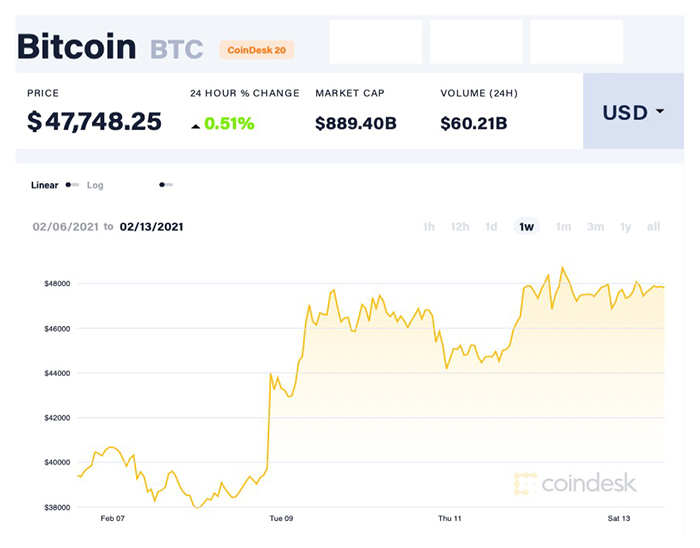Select the 1w time range
The height and width of the screenshot is (548, 700).
[x=526, y=227]
